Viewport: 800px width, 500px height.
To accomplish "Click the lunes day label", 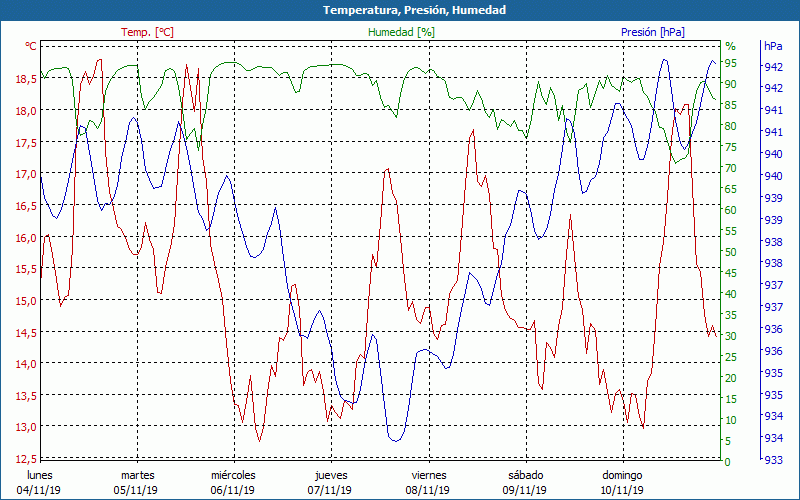I will [40, 475].
